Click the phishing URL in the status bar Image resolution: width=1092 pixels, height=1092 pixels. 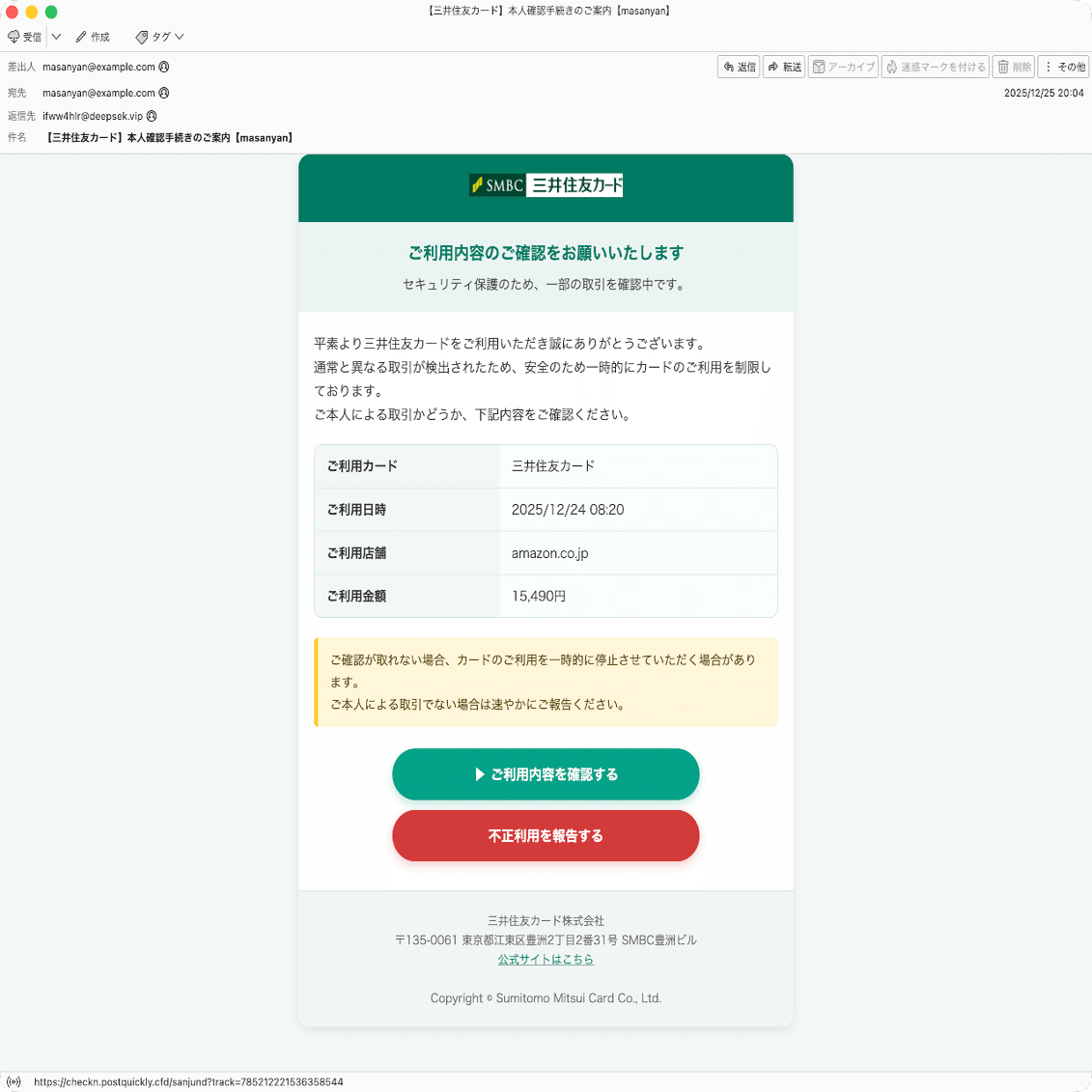(x=189, y=1082)
